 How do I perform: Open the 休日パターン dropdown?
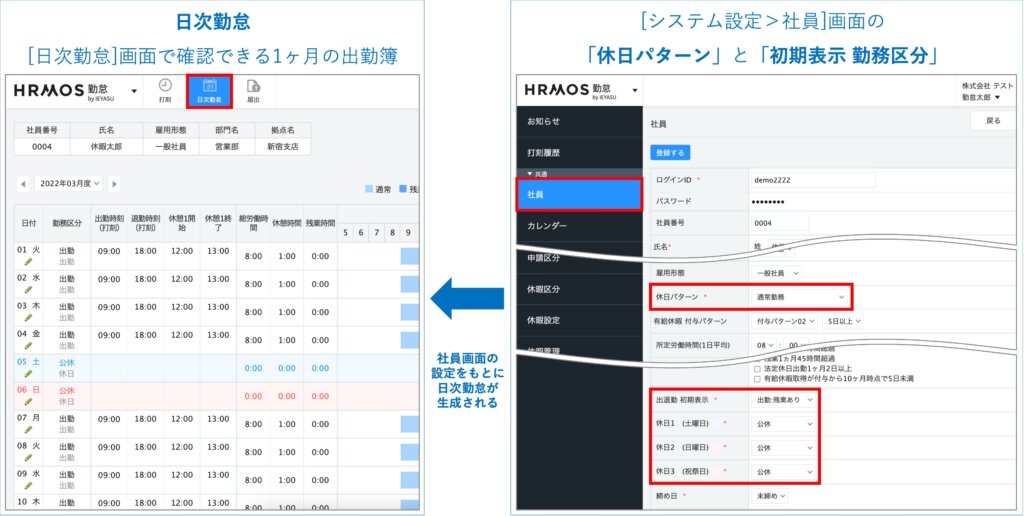[x=800, y=297]
